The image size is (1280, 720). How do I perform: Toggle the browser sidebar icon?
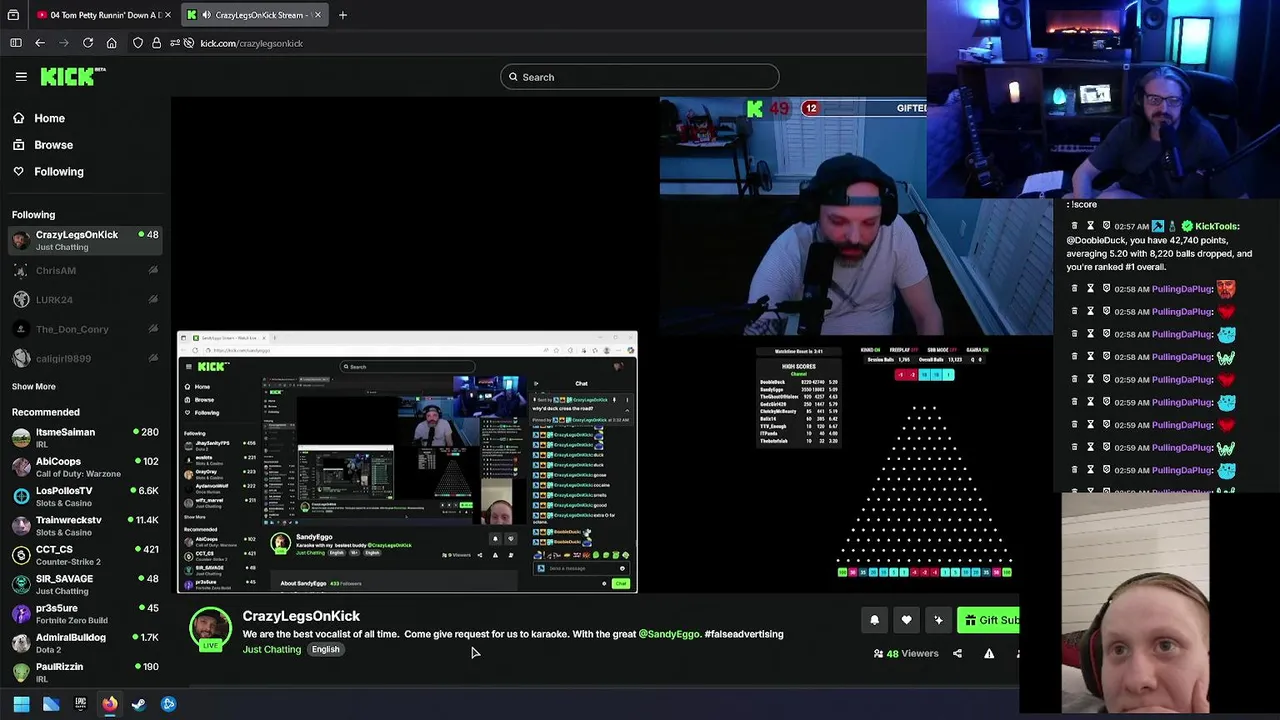16,43
